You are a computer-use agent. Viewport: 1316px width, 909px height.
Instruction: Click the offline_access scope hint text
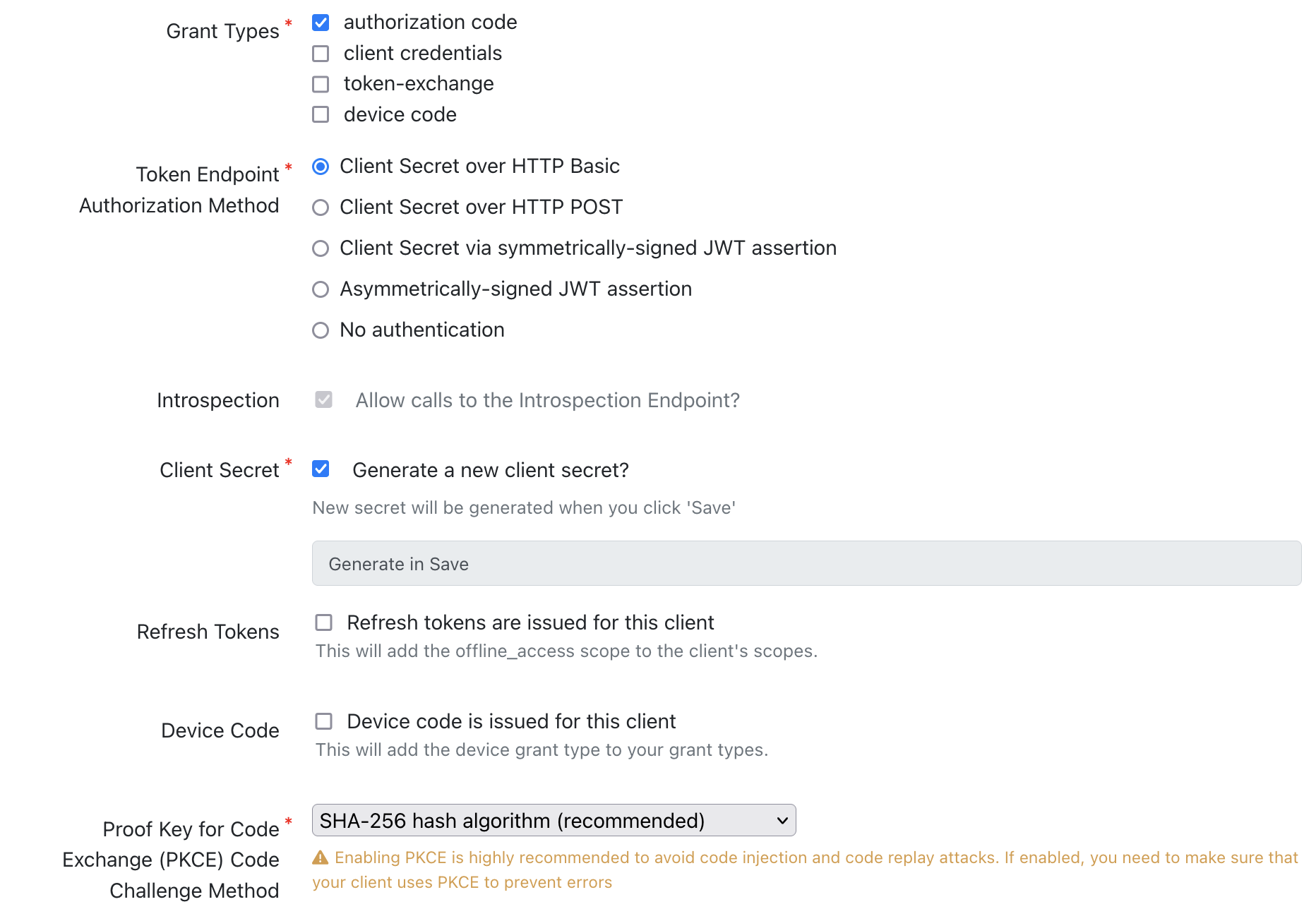[566, 651]
